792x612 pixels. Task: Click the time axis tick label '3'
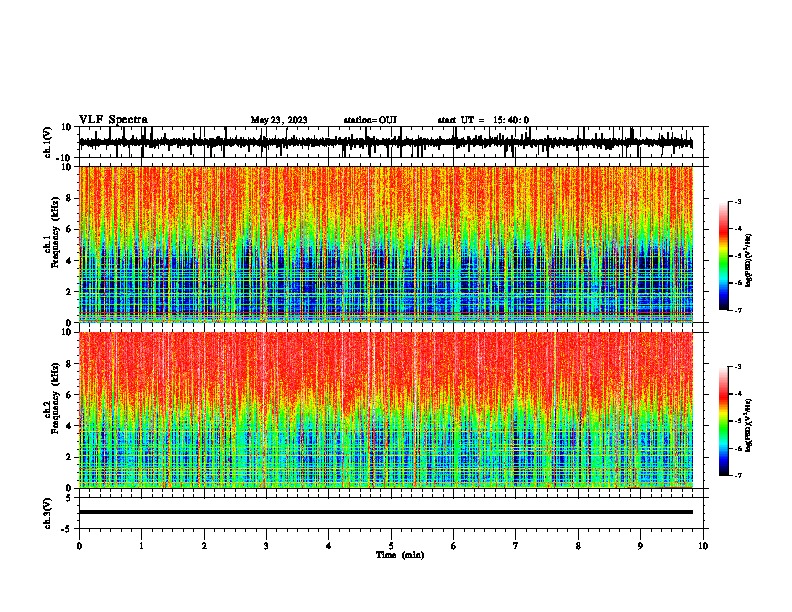[266, 546]
